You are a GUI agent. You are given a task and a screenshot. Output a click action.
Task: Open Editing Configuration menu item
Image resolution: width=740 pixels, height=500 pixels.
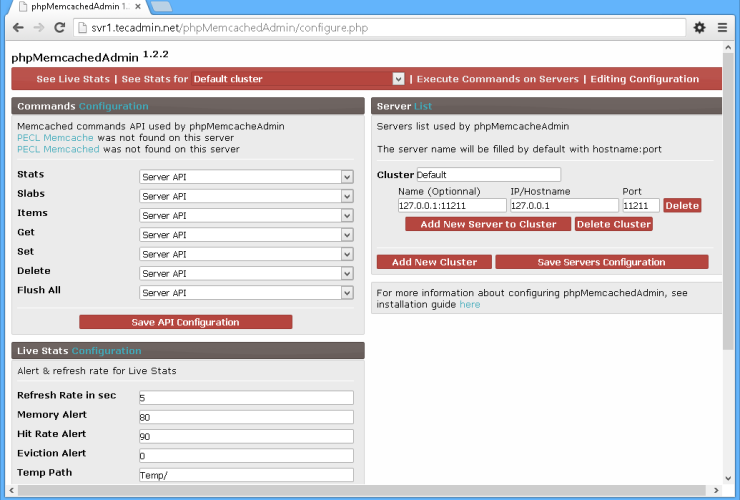click(x=644, y=79)
